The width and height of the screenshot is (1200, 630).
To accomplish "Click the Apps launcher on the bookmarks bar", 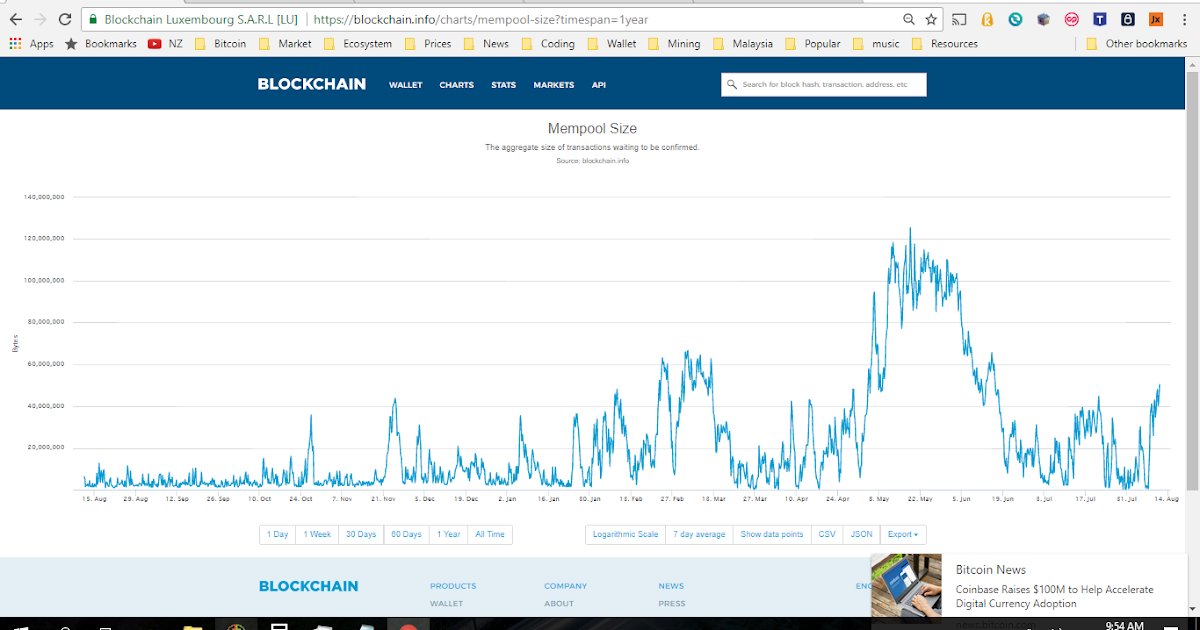I will 15,43.
